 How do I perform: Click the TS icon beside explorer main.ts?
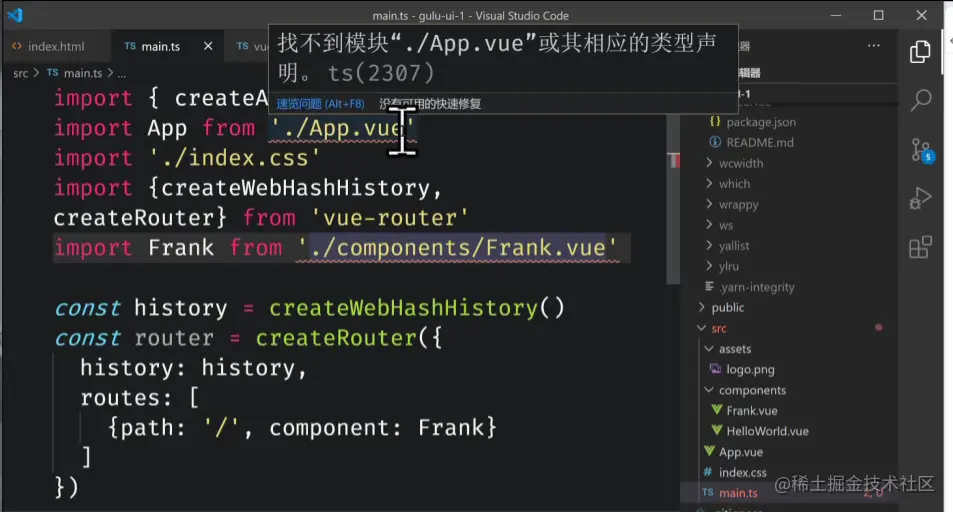tap(707, 493)
